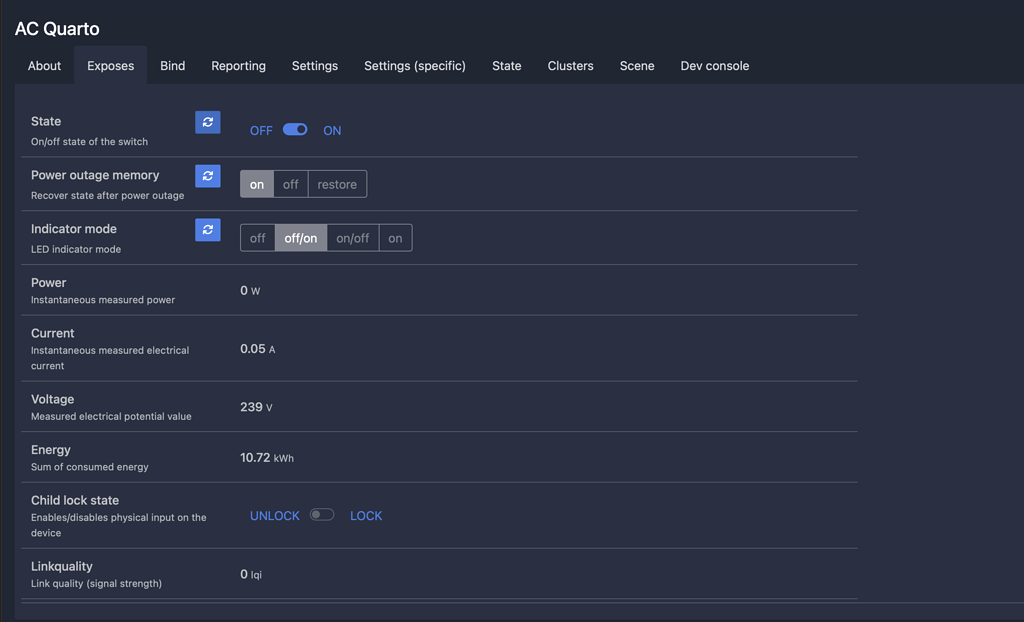Toggle the switch State to OFF
Screen dimensions: 1024x622
(294, 129)
